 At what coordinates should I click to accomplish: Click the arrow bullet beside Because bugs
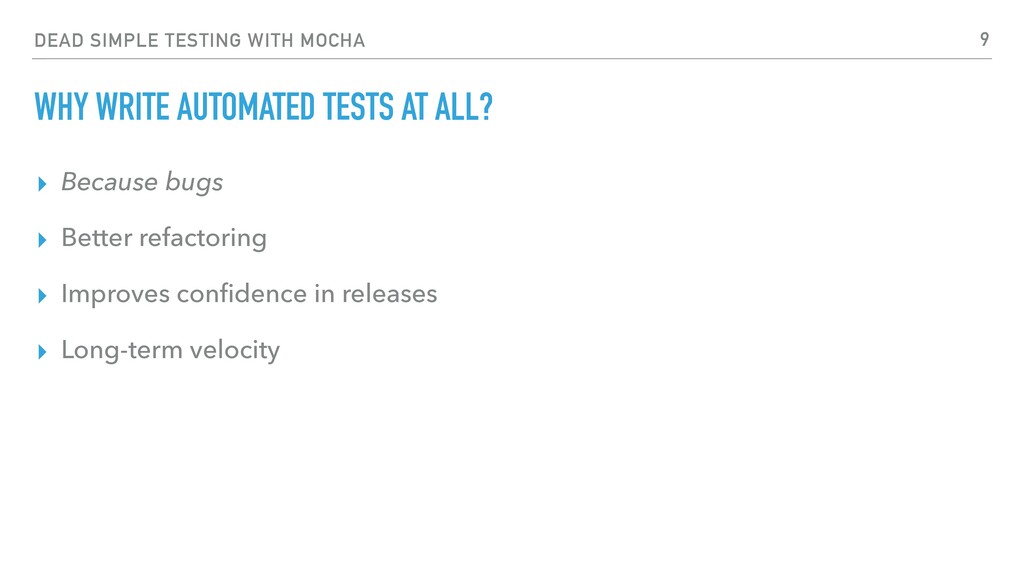pos(42,184)
